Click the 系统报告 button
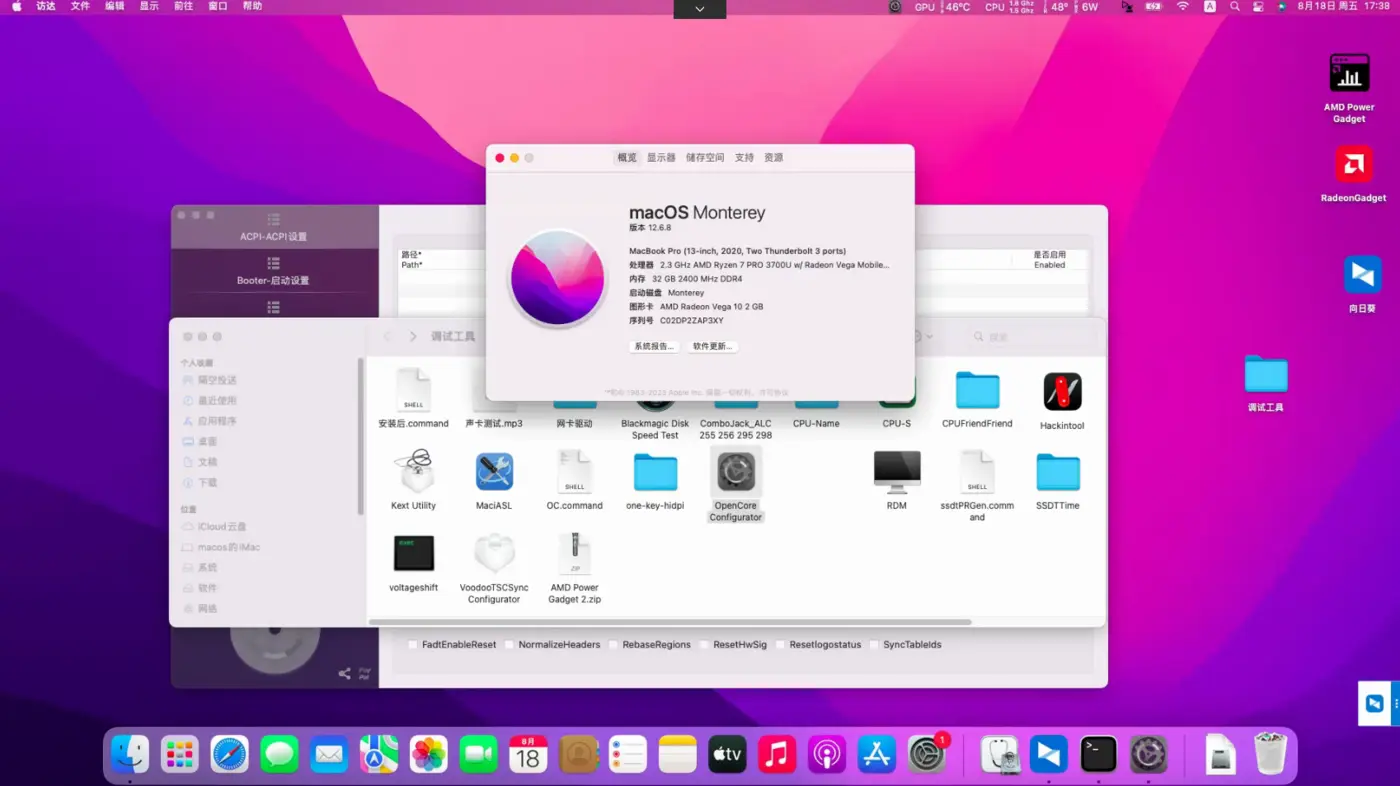The image size is (1400, 786). coord(654,346)
